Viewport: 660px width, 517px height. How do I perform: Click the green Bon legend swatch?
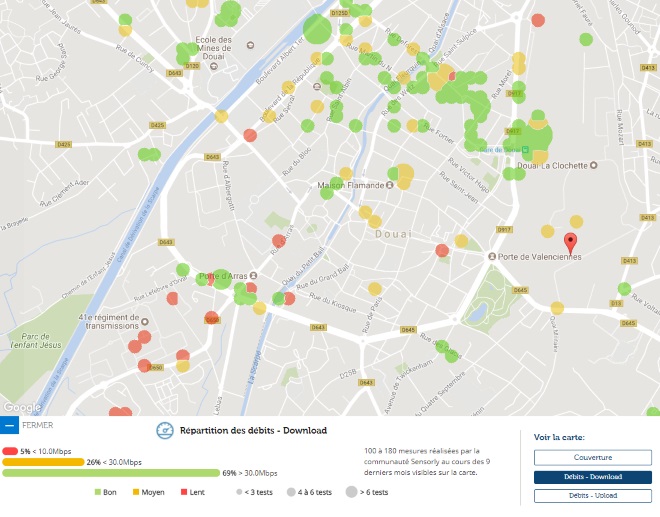[x=98, y=492]
